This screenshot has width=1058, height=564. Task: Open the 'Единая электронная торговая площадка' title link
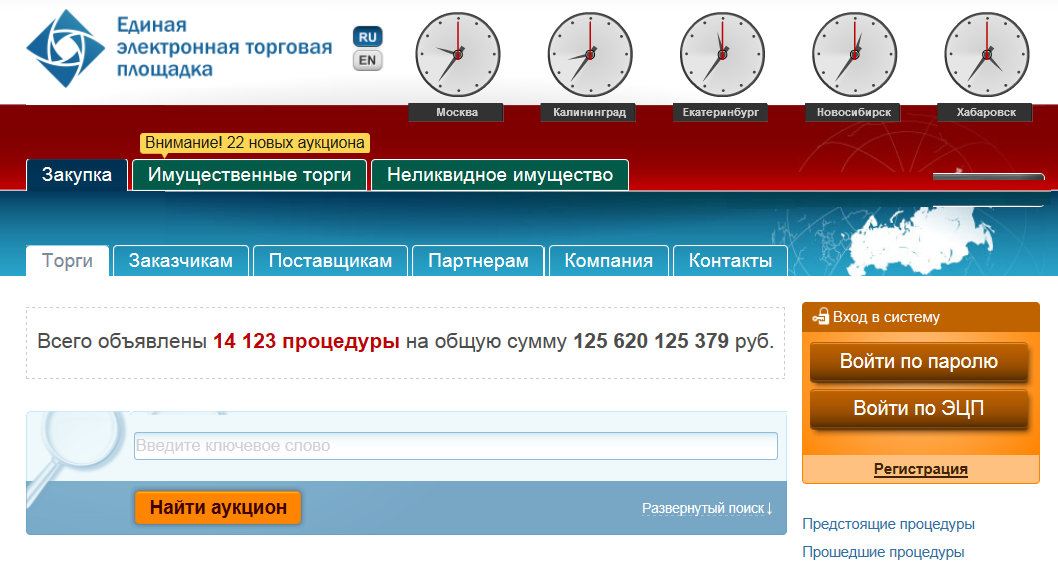coord(224,47)
